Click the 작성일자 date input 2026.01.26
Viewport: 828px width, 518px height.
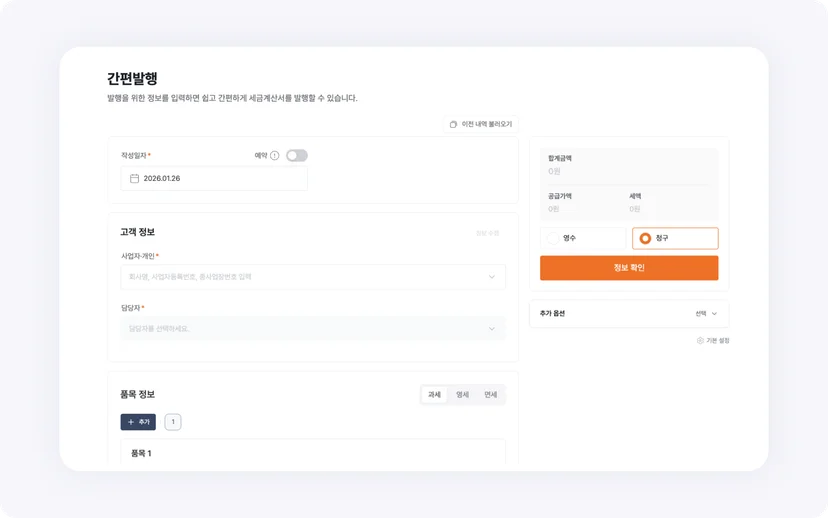tap(214, 178)
